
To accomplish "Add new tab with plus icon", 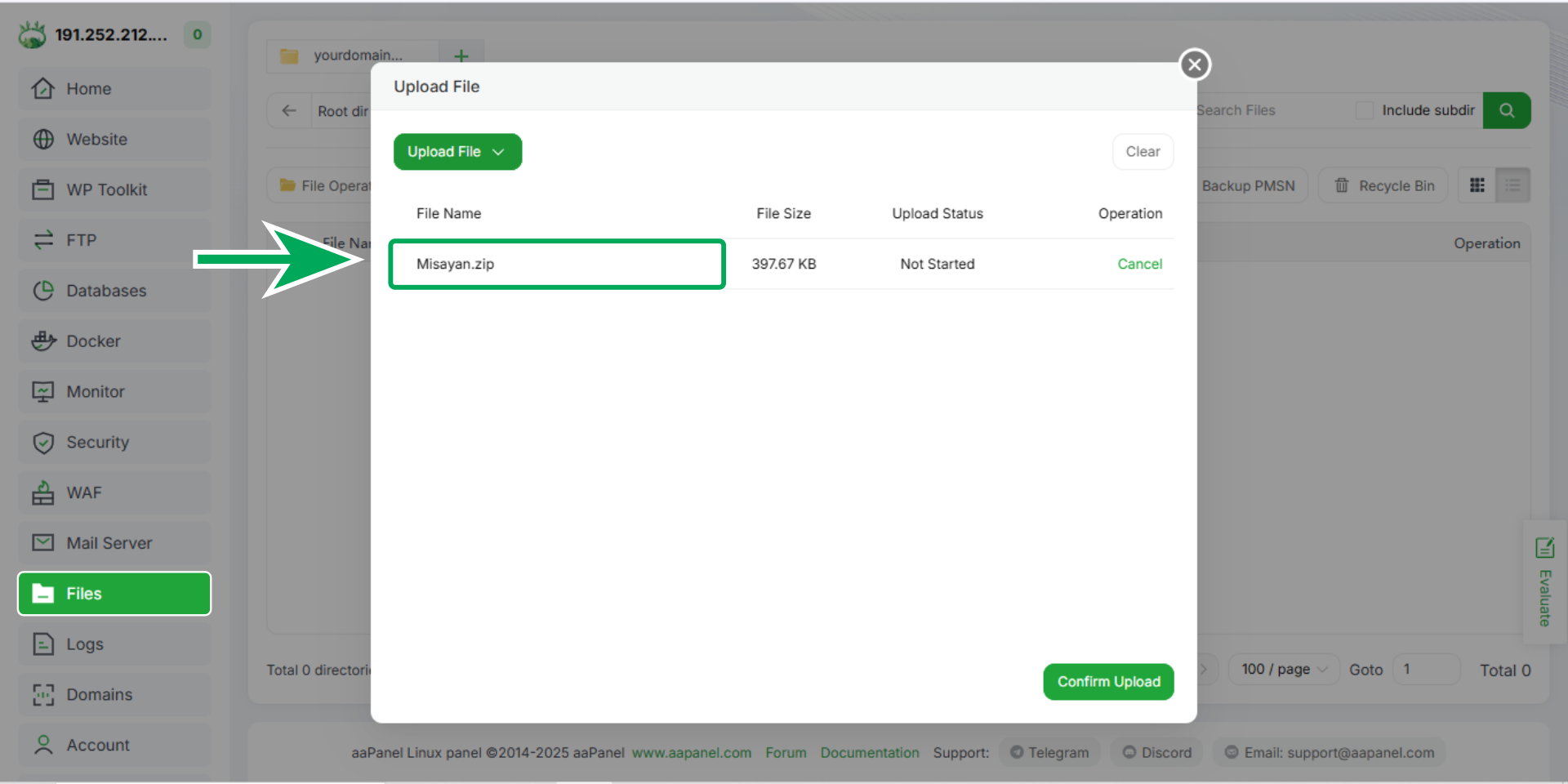I will coord(461,56).
